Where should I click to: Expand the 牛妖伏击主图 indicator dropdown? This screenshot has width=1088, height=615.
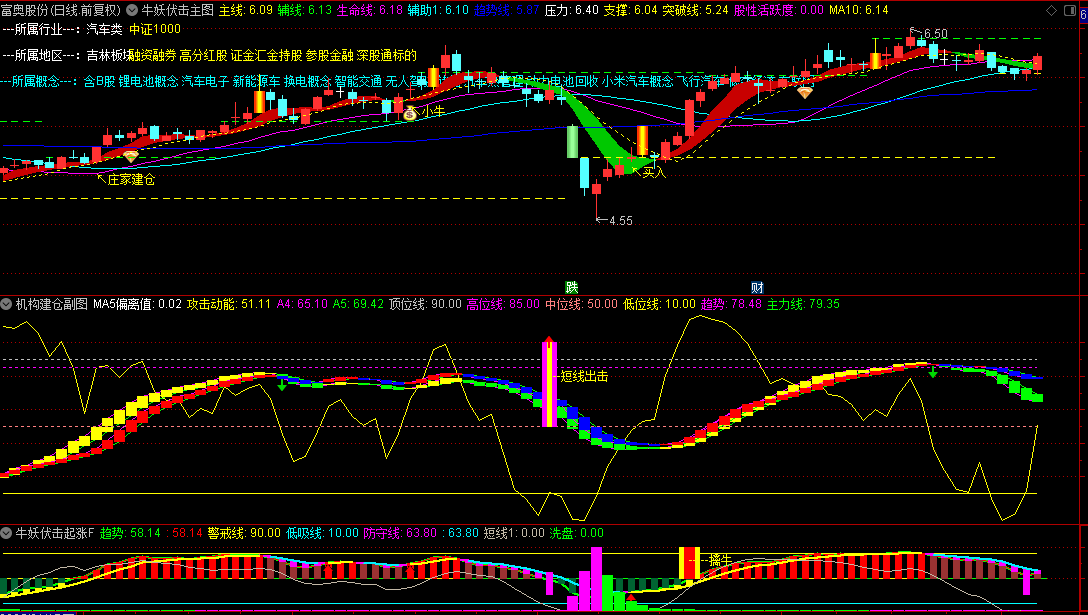point(133,9)
